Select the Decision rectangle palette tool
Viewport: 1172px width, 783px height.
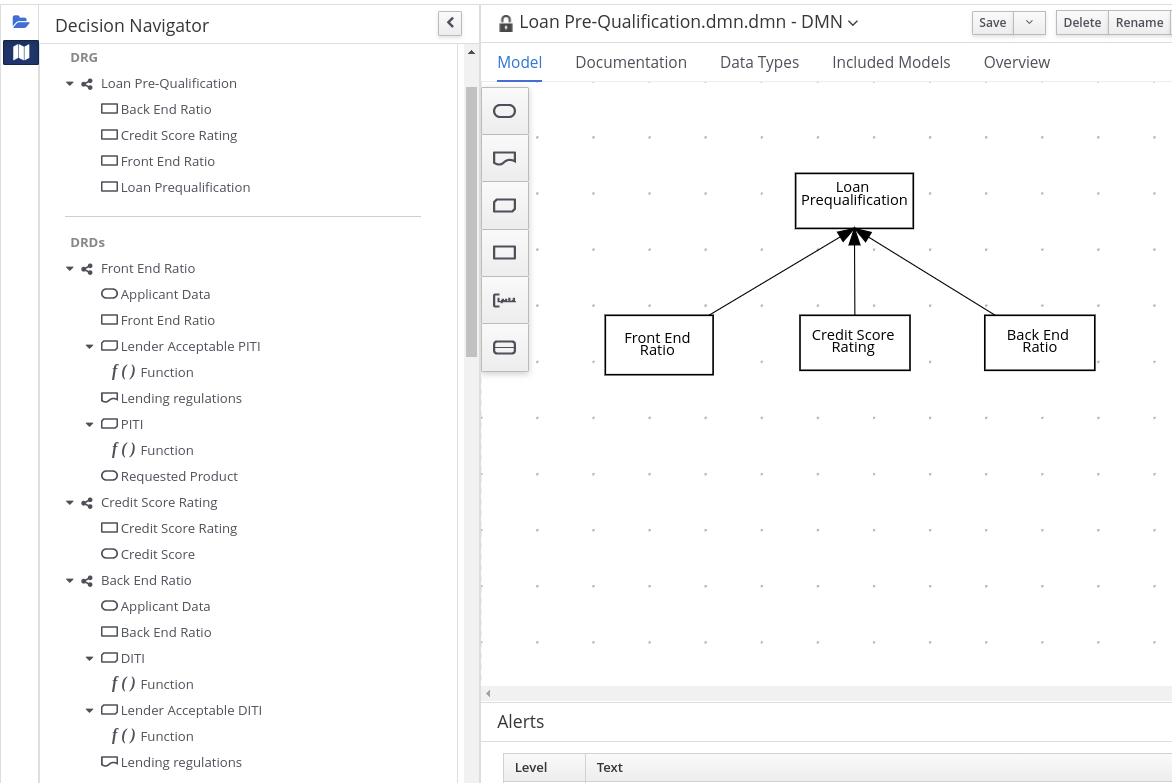click(x=505, y=253)
